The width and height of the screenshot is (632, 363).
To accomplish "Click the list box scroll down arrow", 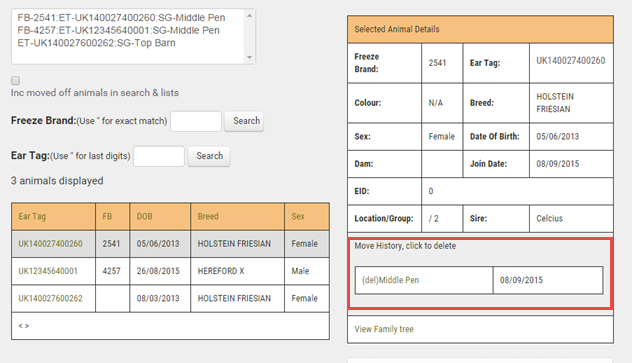I will [249, 57].
